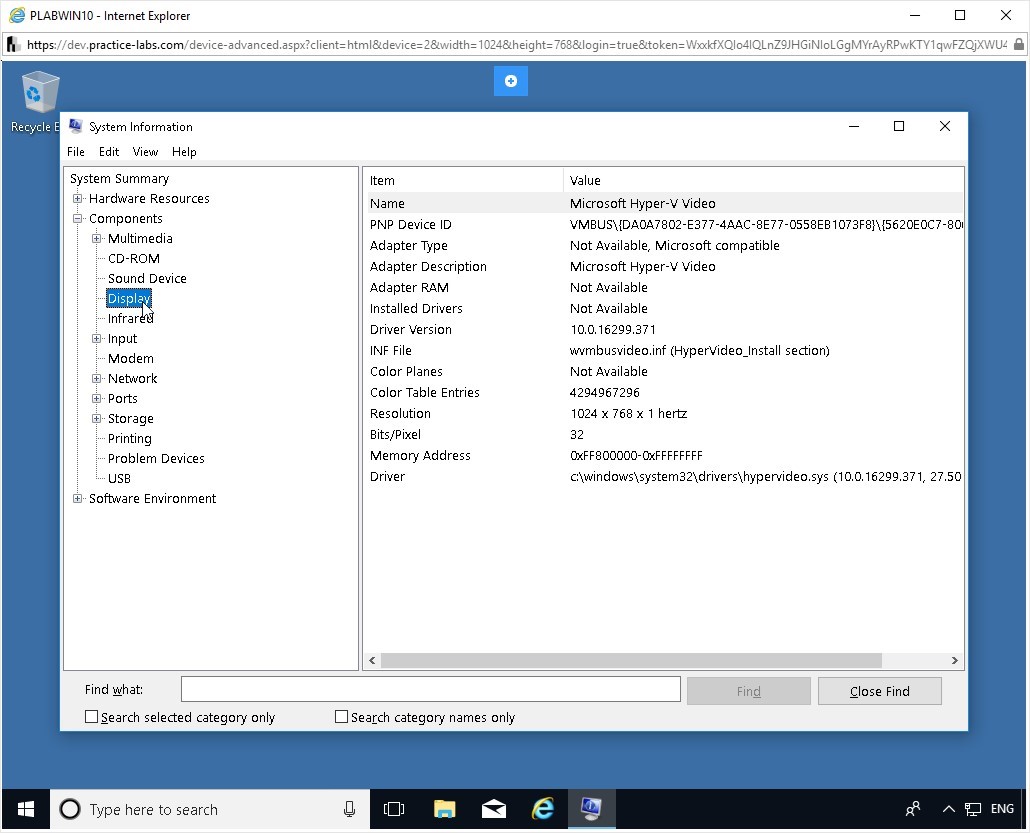Select CD-ROM in the tree
The image size is (1030, 833).
click(x=134, y=258)
